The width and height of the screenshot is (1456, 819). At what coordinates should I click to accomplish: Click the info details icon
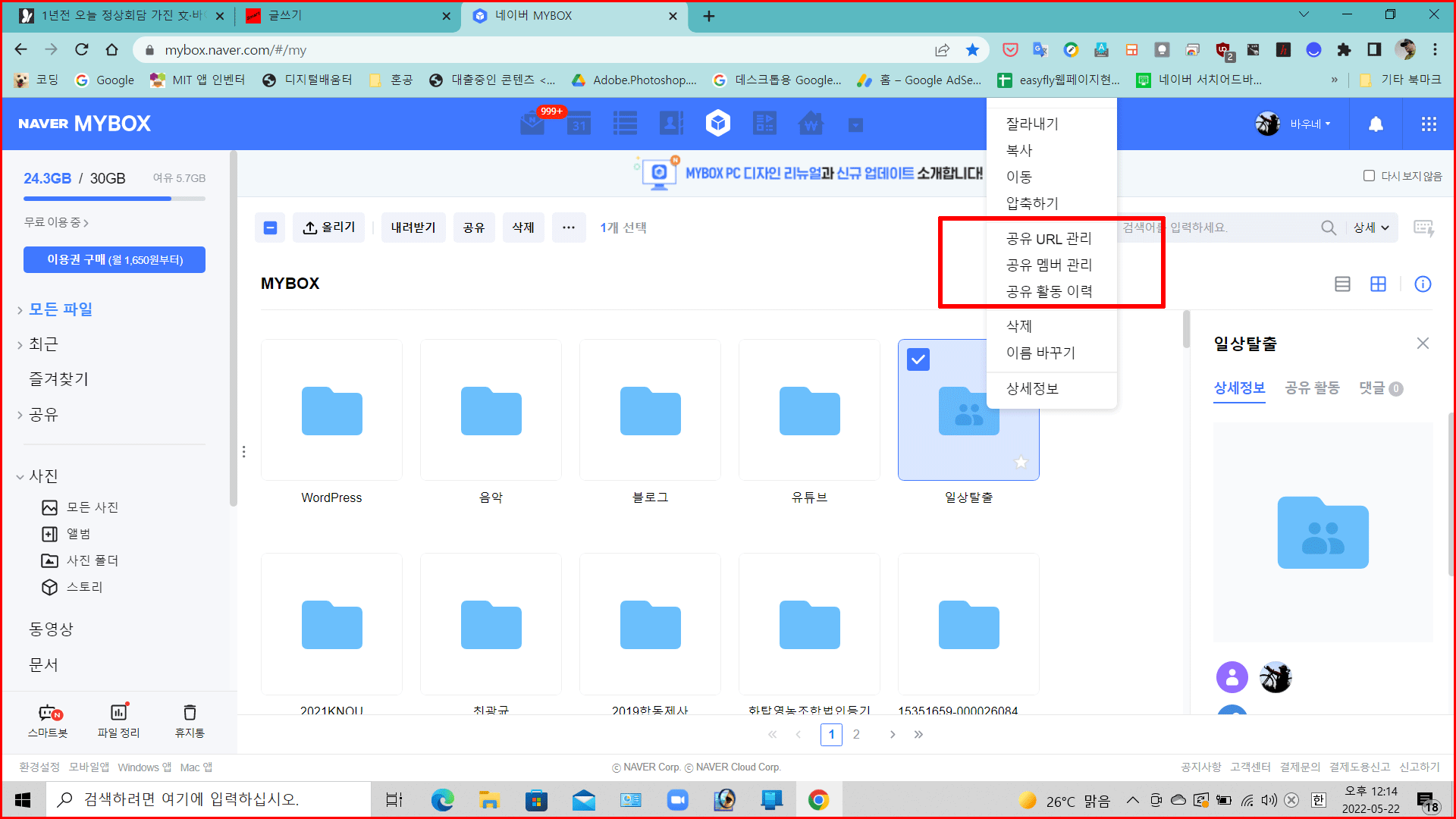click(x=1423, y=284)
